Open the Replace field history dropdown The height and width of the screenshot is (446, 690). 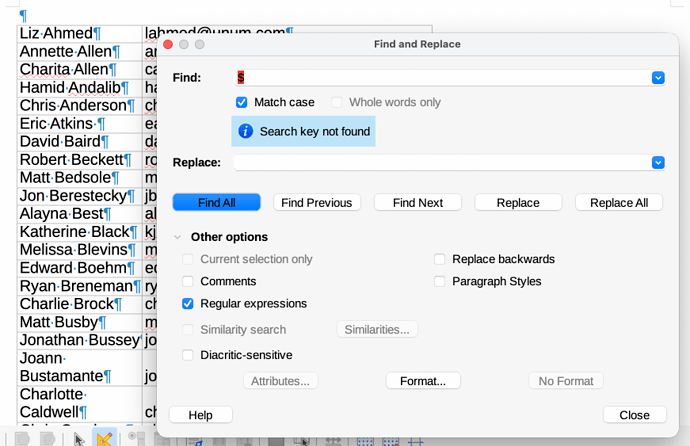[x=658, y=162]
